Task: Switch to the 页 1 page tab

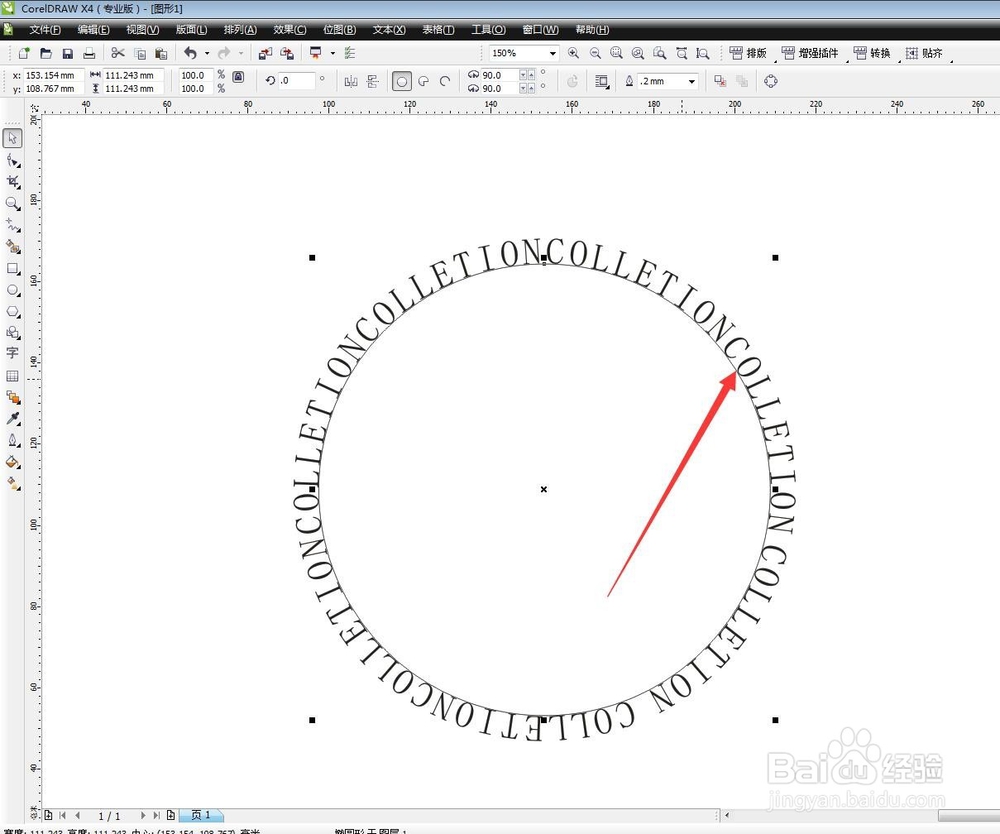Action: (x=200, y=815)
